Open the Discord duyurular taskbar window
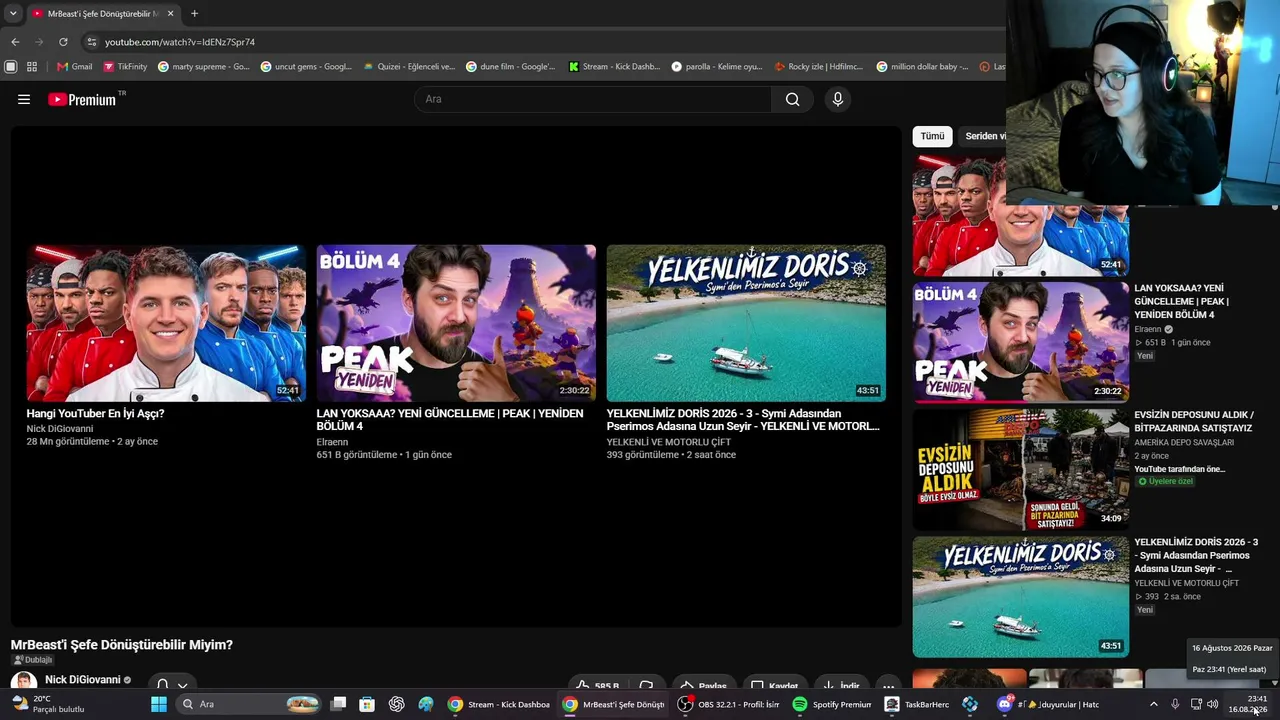The width and height of the screenshot is (1280, 720). tap(1048, 704)
